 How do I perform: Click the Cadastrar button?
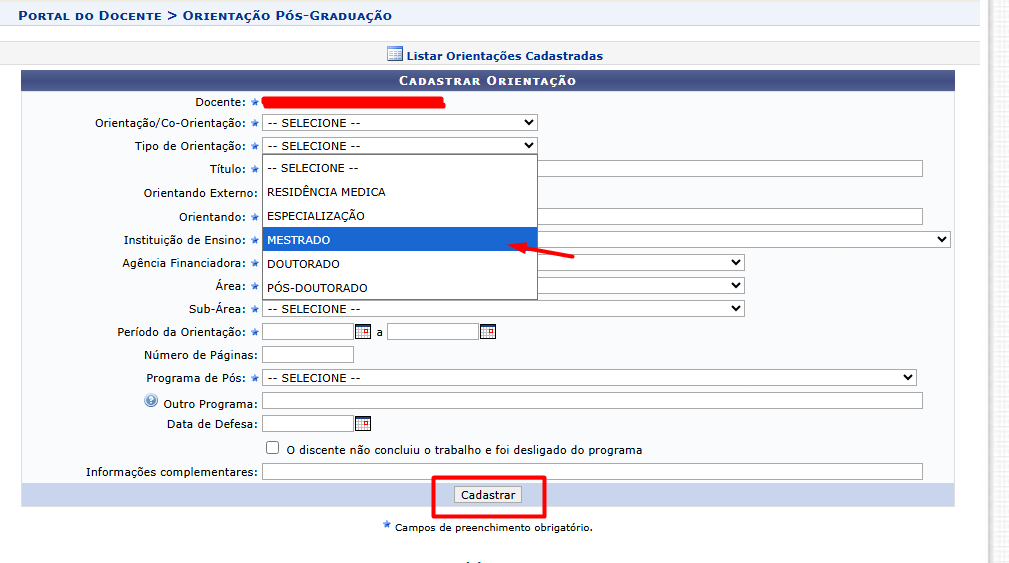pos(488,495)
